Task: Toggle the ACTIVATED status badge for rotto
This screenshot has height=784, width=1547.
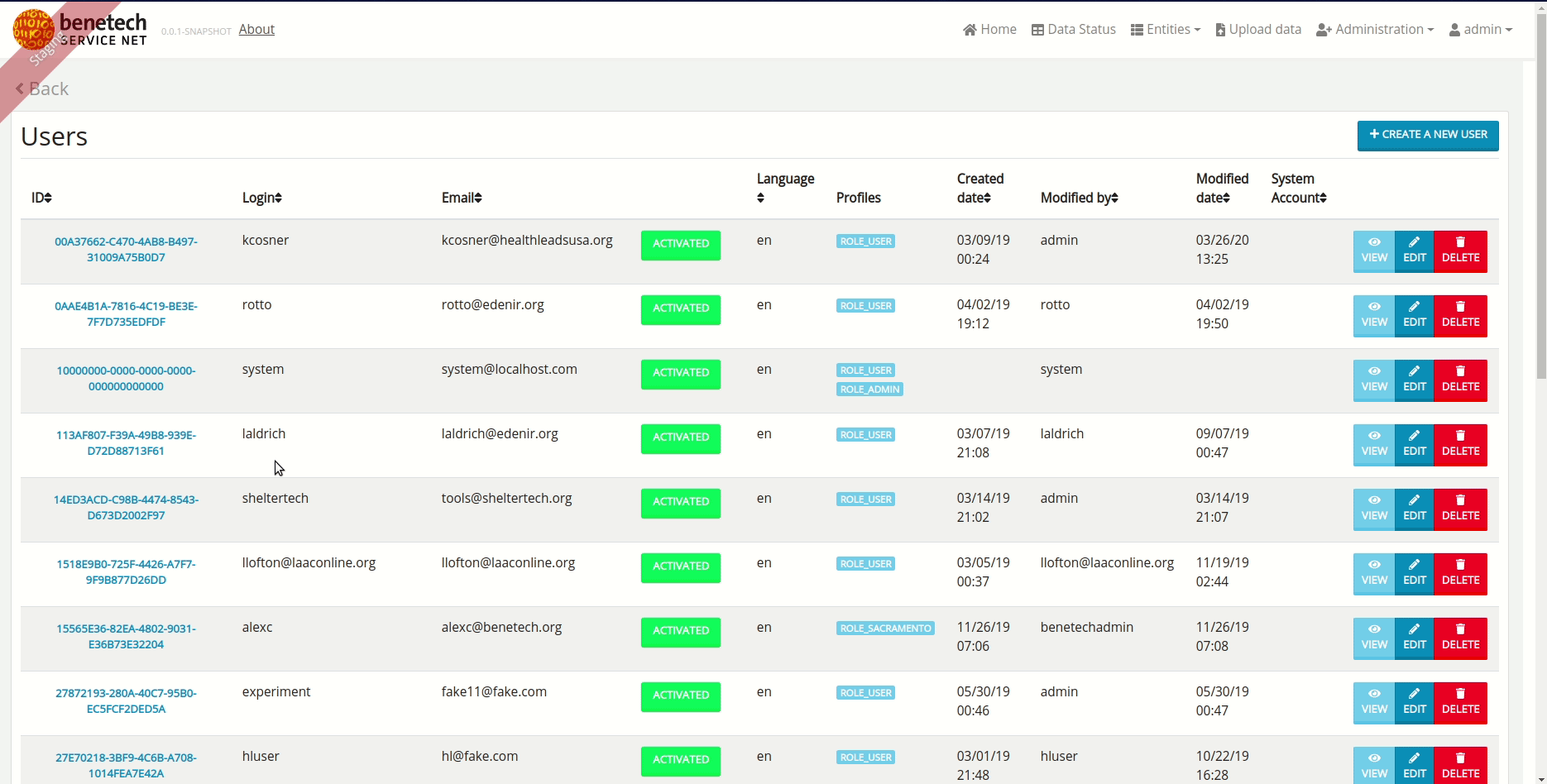Action: pos(680,309)
